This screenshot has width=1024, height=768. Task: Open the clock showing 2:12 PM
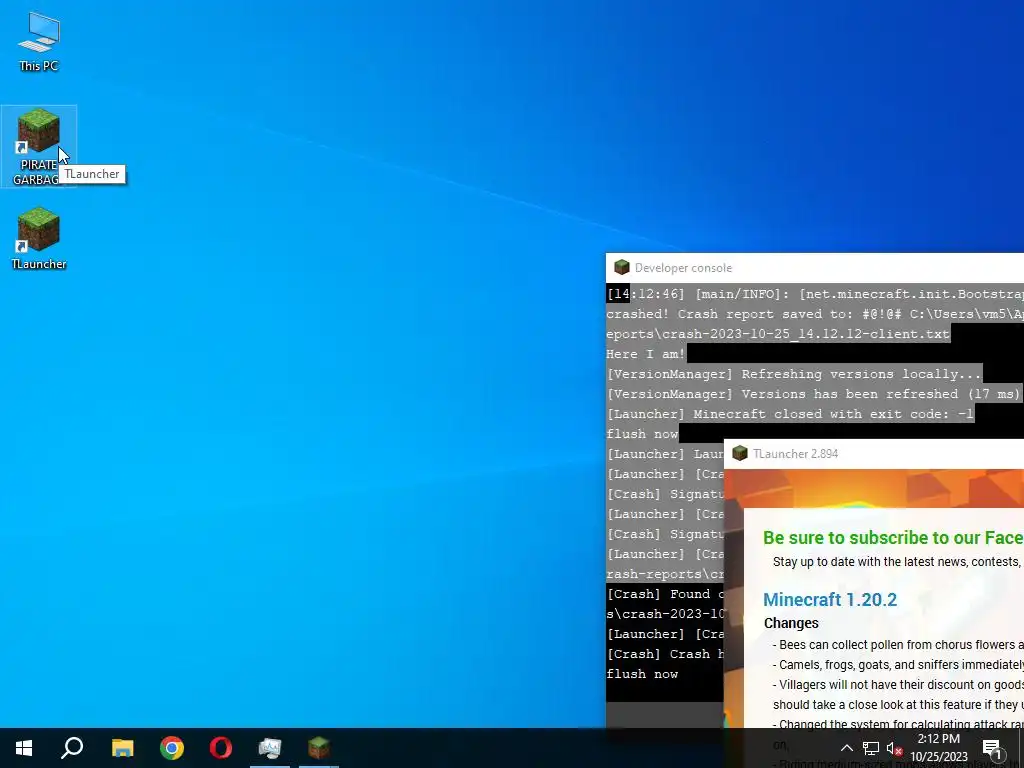[939, 748]
